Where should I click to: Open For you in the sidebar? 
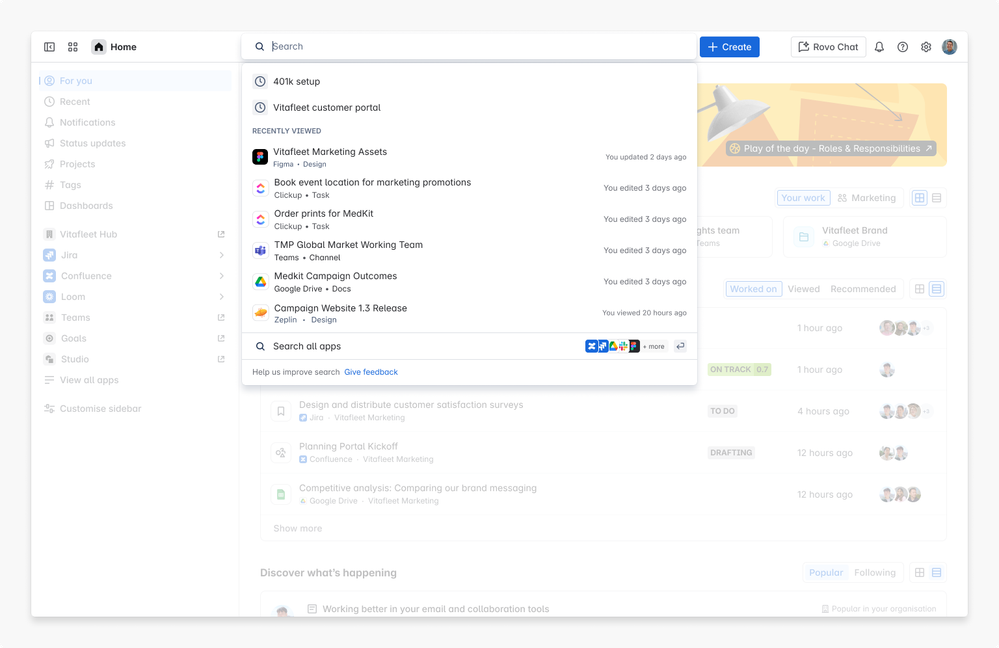pos(134,81)
